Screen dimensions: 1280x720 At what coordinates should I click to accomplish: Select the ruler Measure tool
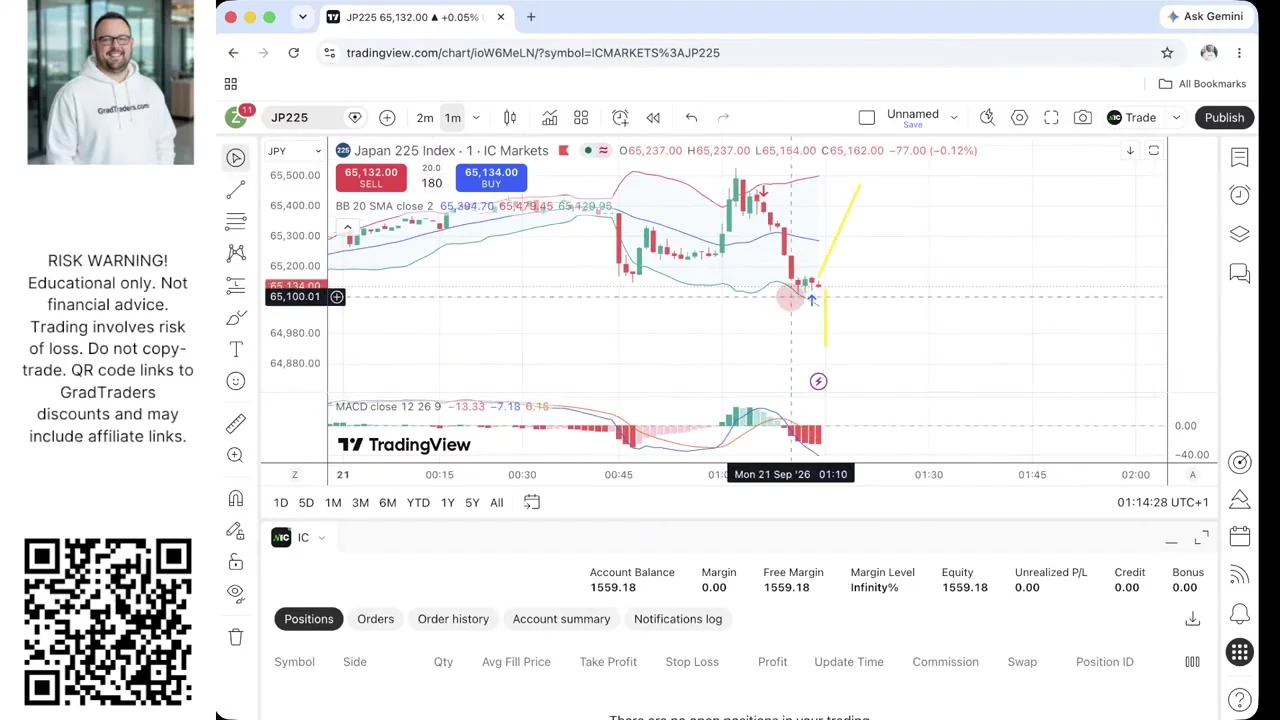click(x=236, y=423)
